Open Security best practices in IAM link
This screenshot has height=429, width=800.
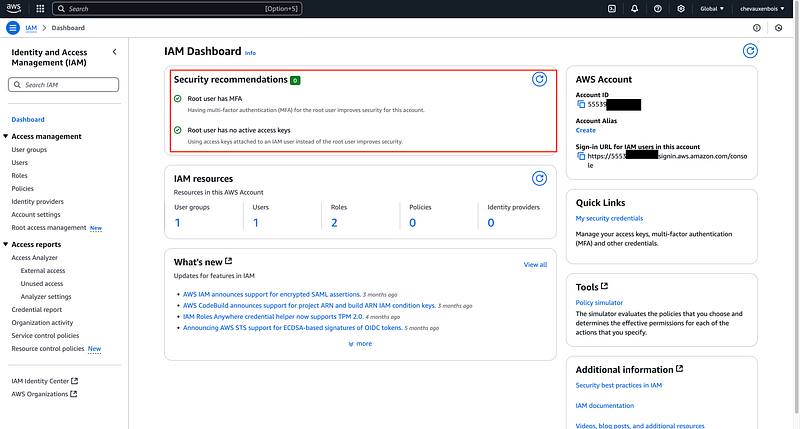pos(618,386)
